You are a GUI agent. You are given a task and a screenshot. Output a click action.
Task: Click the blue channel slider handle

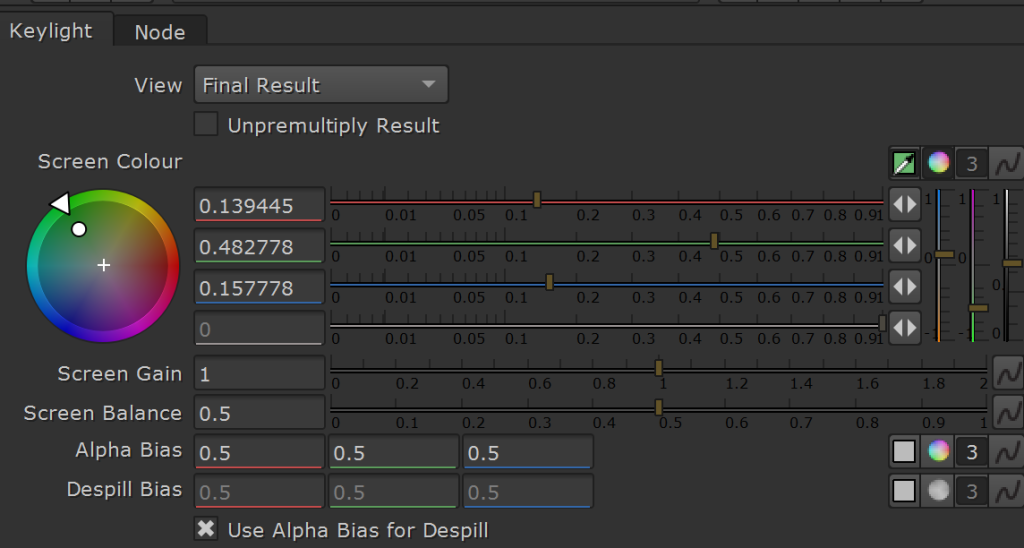pos(549,282)
